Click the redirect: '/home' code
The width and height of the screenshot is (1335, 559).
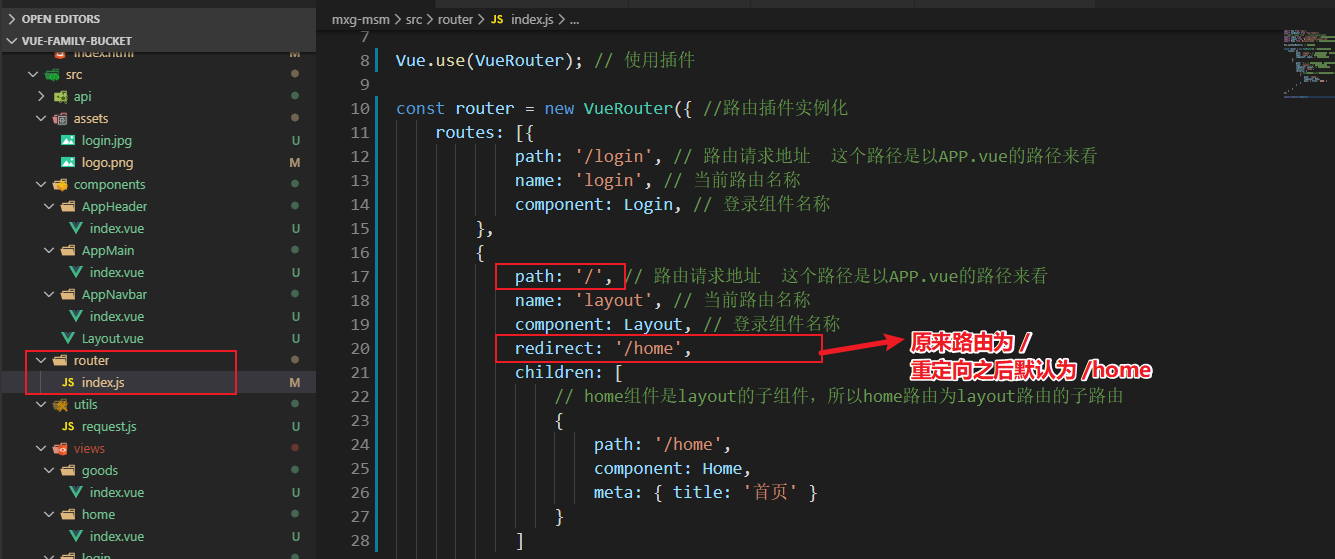(x=604, y=348)
